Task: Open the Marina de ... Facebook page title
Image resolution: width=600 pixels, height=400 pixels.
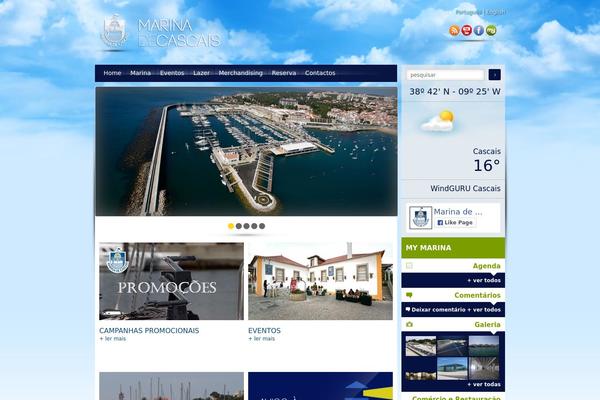Action: click(458, 212)
